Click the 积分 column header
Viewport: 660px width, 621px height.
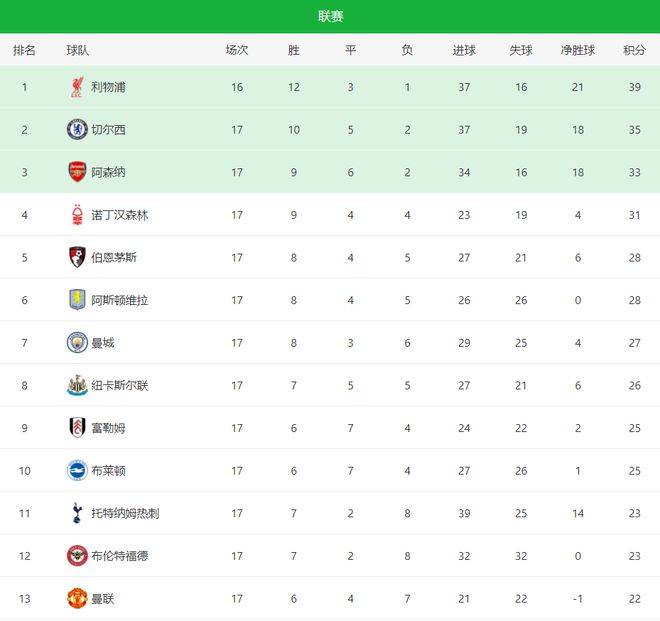634,51
